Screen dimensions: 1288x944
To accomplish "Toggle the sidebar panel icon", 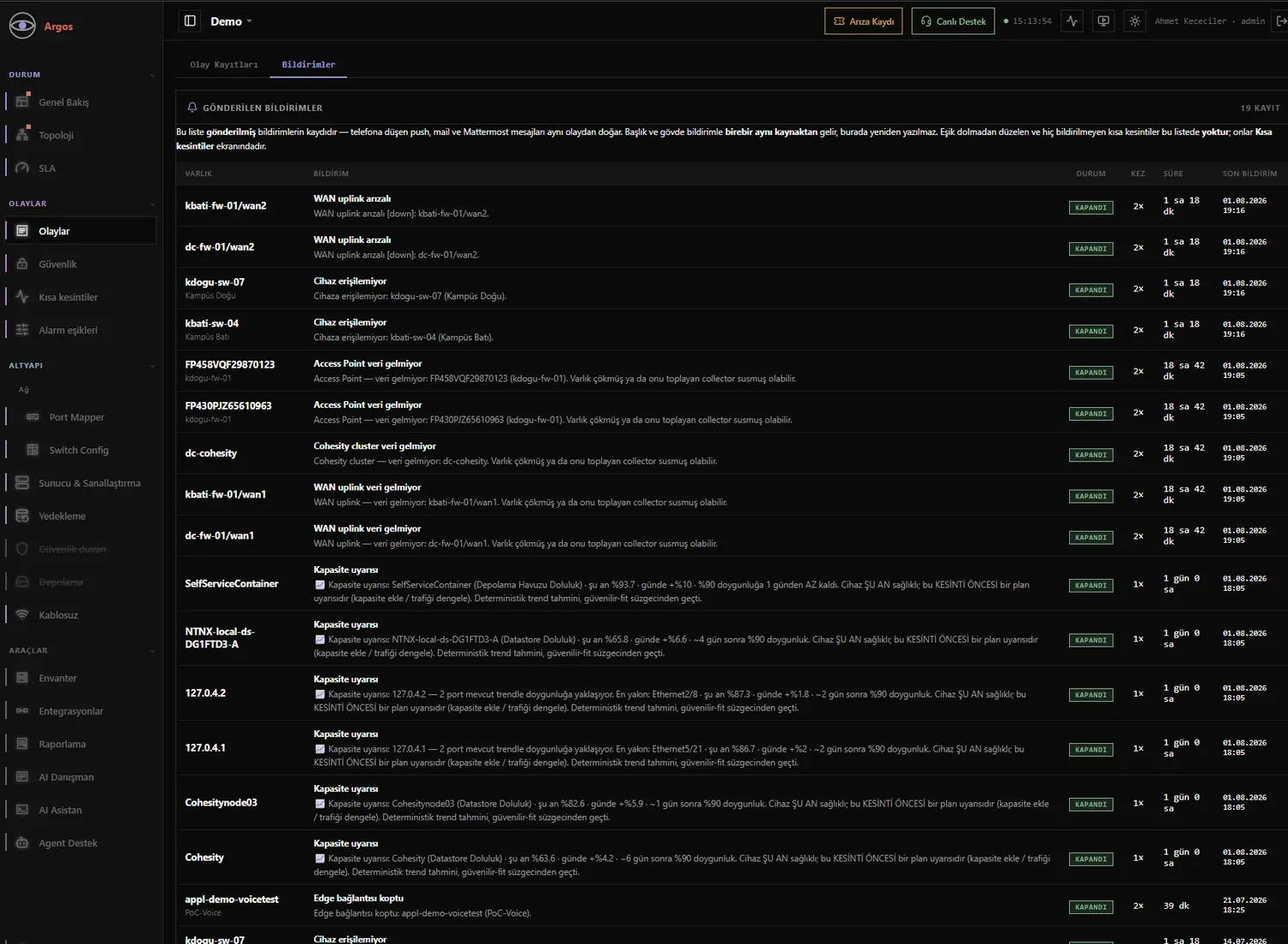I will pyautogui.click(x=191, y=21).
